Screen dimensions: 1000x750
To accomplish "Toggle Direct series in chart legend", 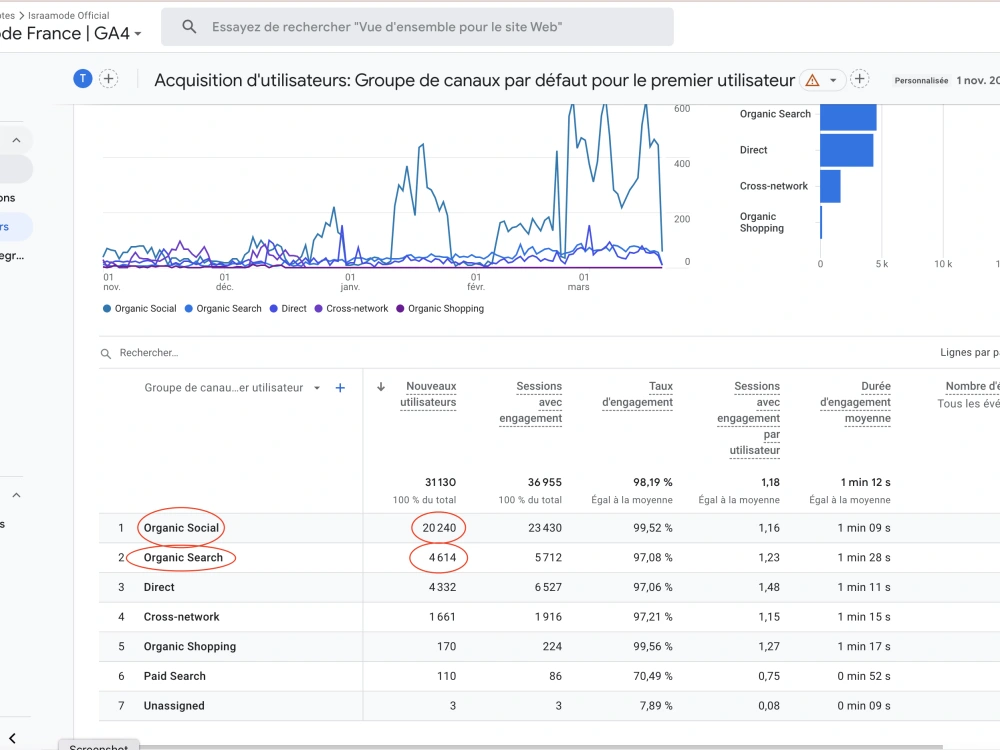I will (x=288, y=309).
